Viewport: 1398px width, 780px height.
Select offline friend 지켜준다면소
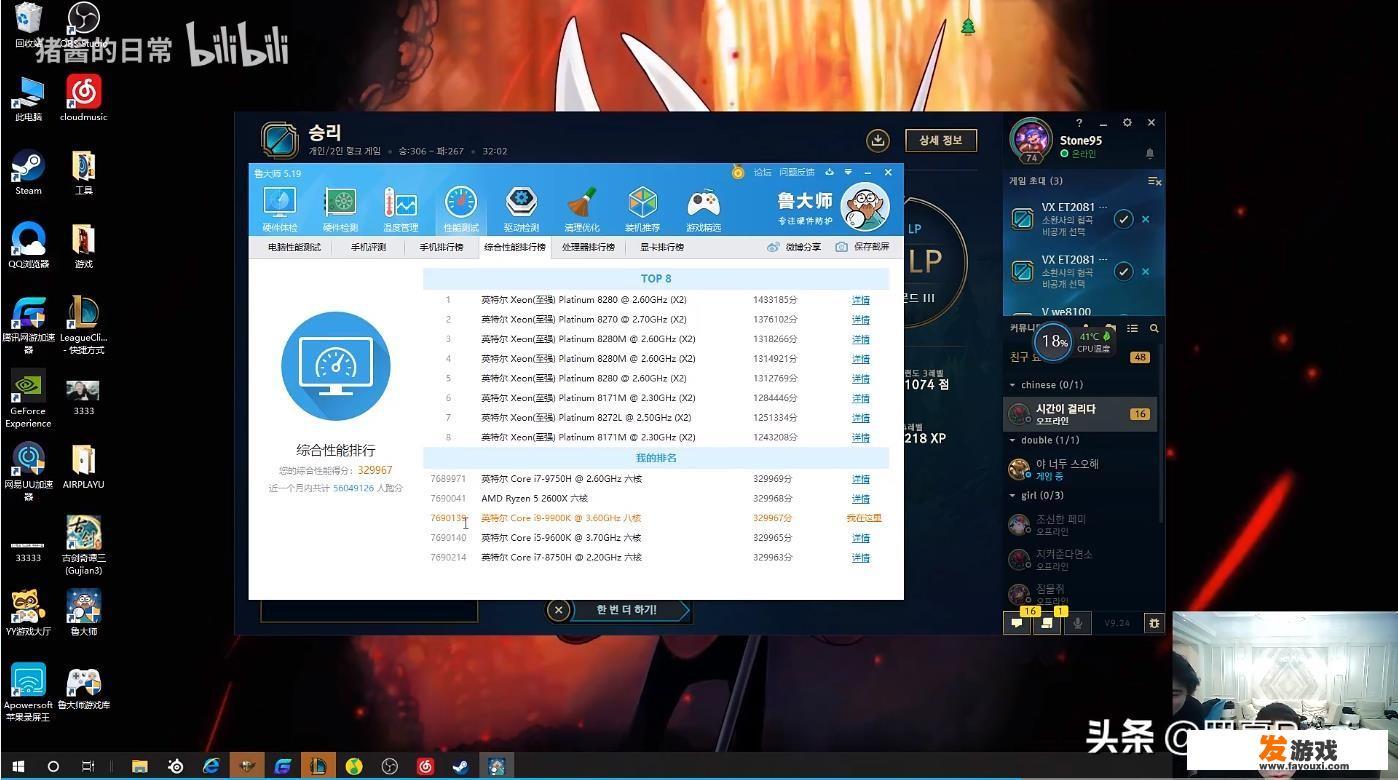pyautogui.click(x=1080, y=559)
